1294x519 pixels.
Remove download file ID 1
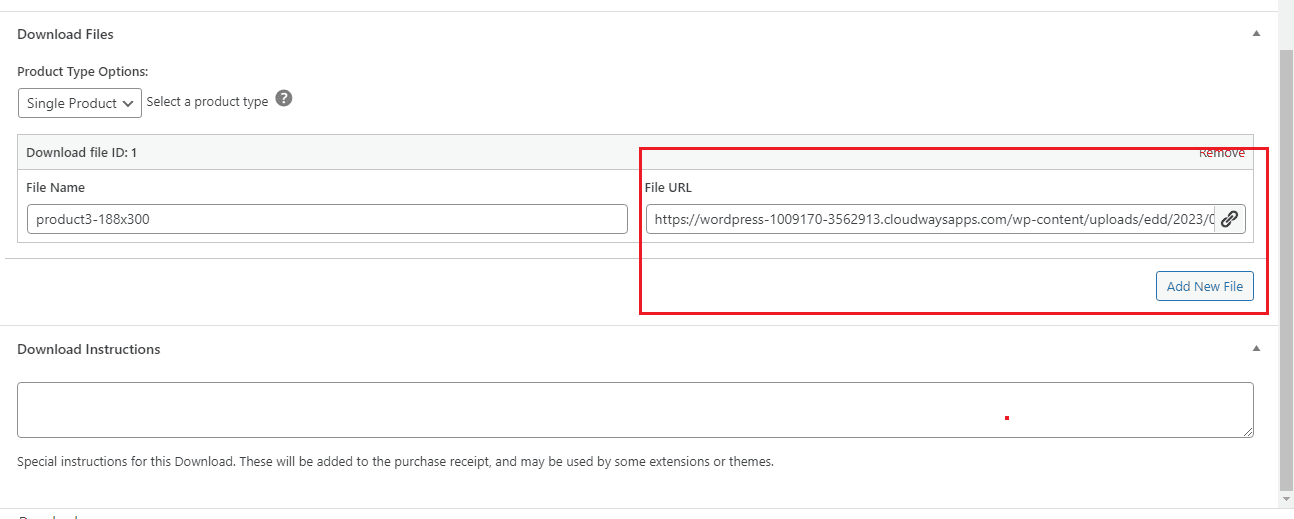[1221, 153]
